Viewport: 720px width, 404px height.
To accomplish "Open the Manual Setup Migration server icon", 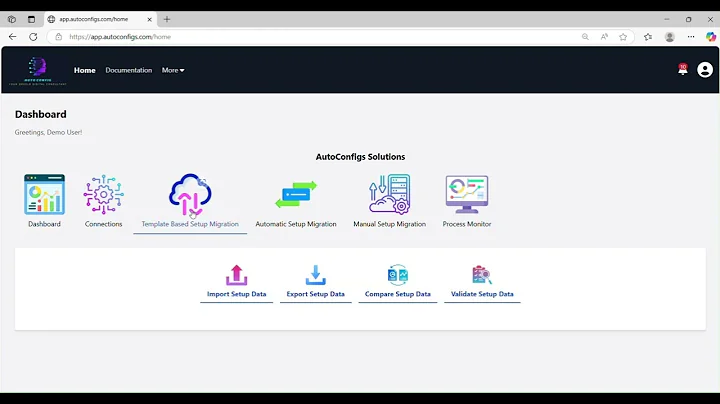I will click(389, 194).
